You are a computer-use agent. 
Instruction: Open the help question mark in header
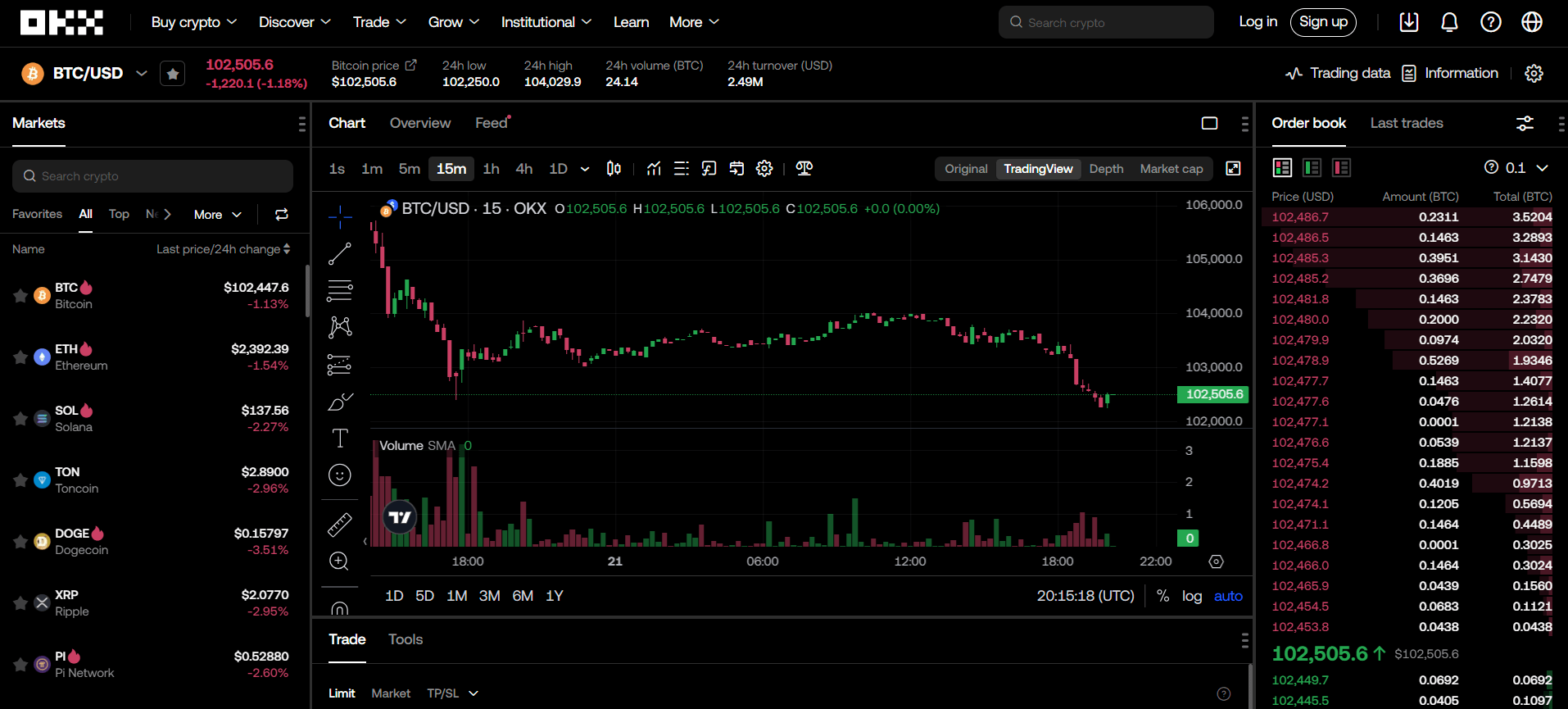pos(1491,22)
